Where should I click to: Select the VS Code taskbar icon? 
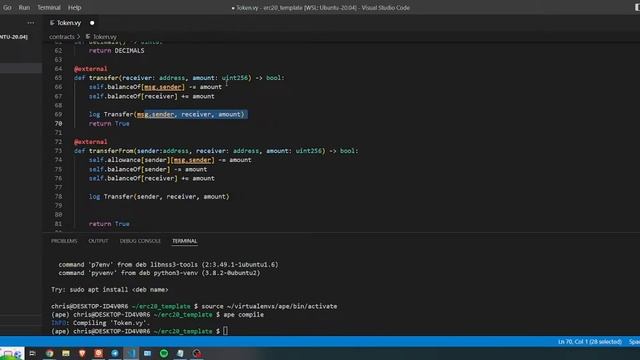point(131,353)
